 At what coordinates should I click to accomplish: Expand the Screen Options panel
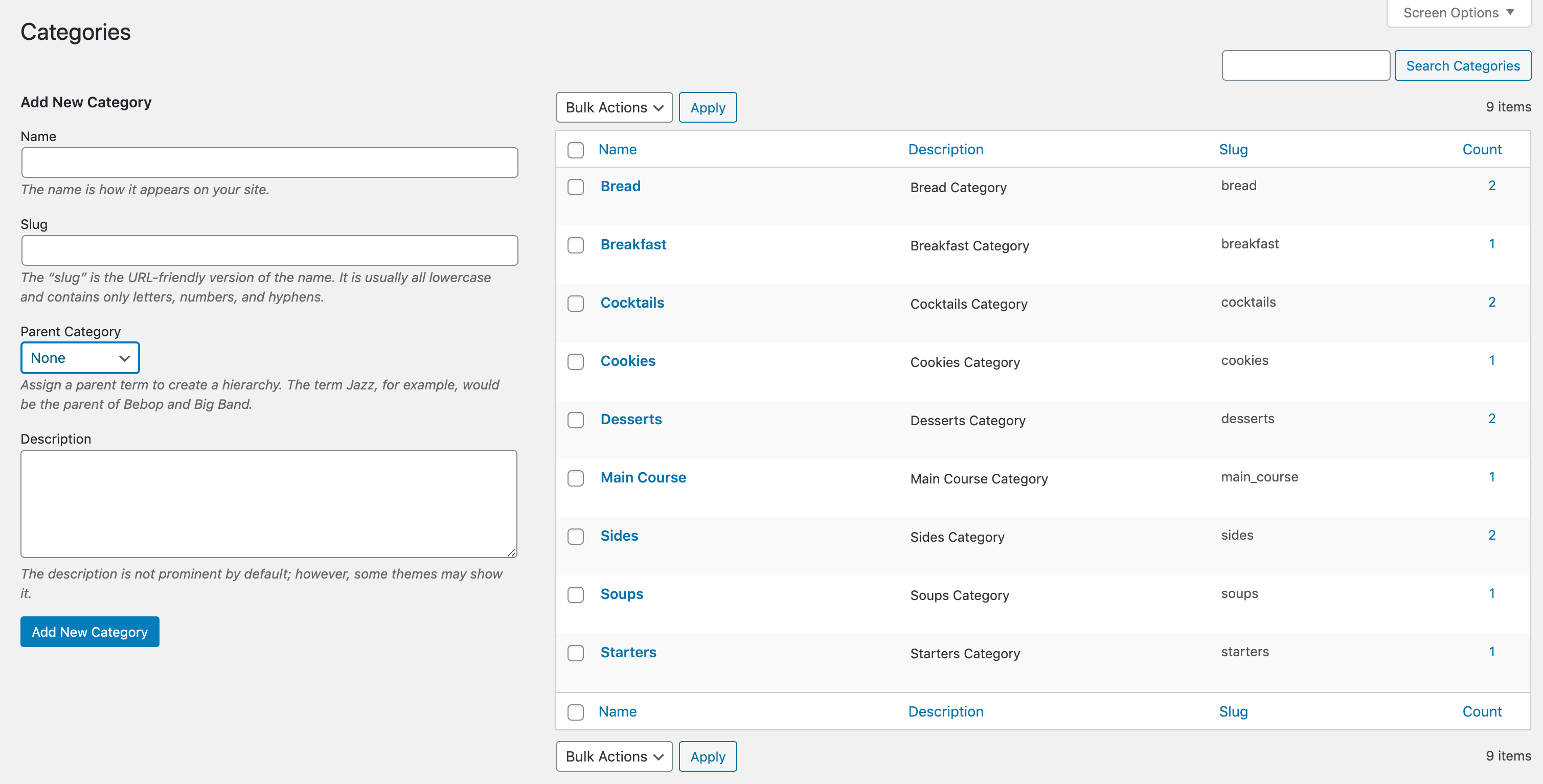tap(1458, 13)
